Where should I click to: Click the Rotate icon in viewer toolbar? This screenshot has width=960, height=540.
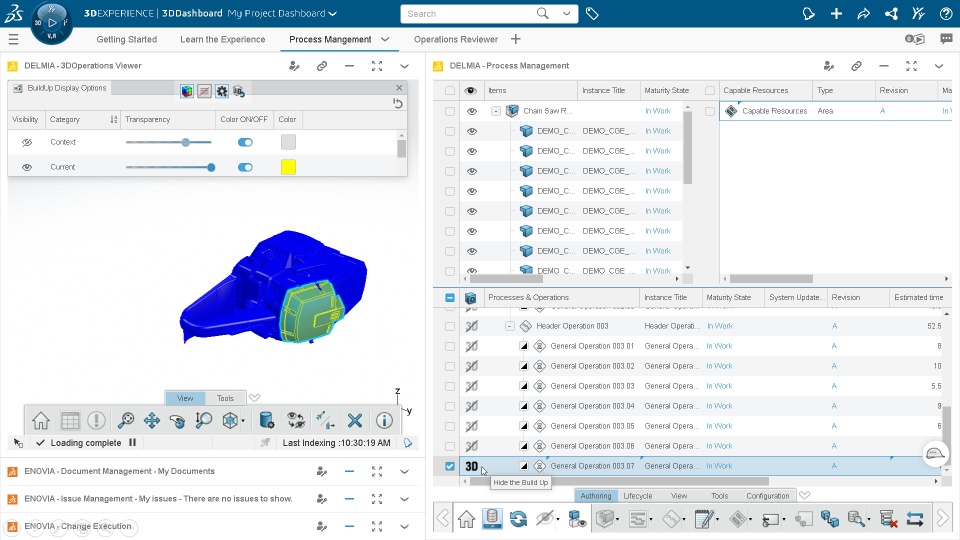178,421
